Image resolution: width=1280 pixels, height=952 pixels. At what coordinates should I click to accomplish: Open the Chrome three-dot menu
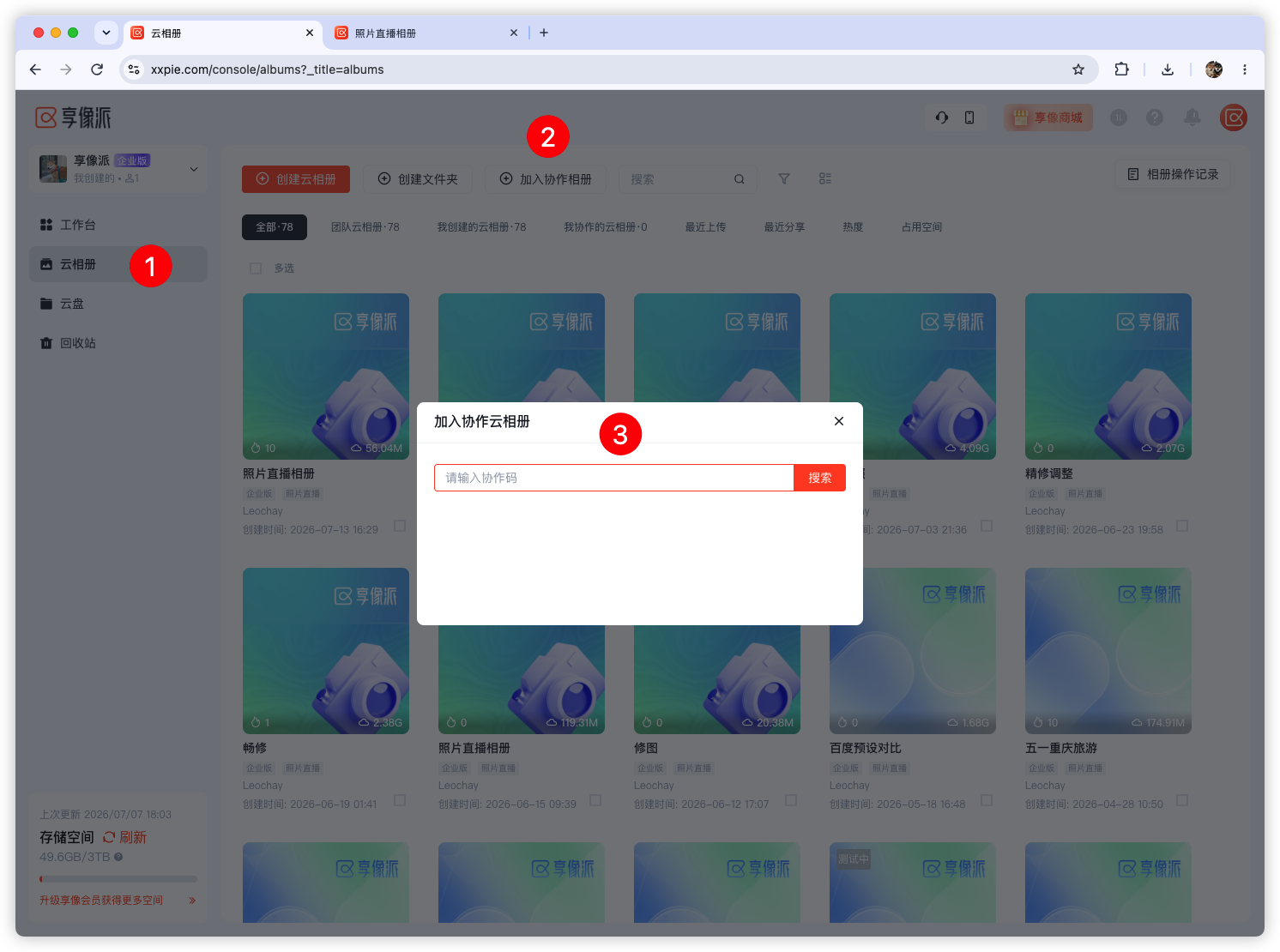click(1245, 69)
